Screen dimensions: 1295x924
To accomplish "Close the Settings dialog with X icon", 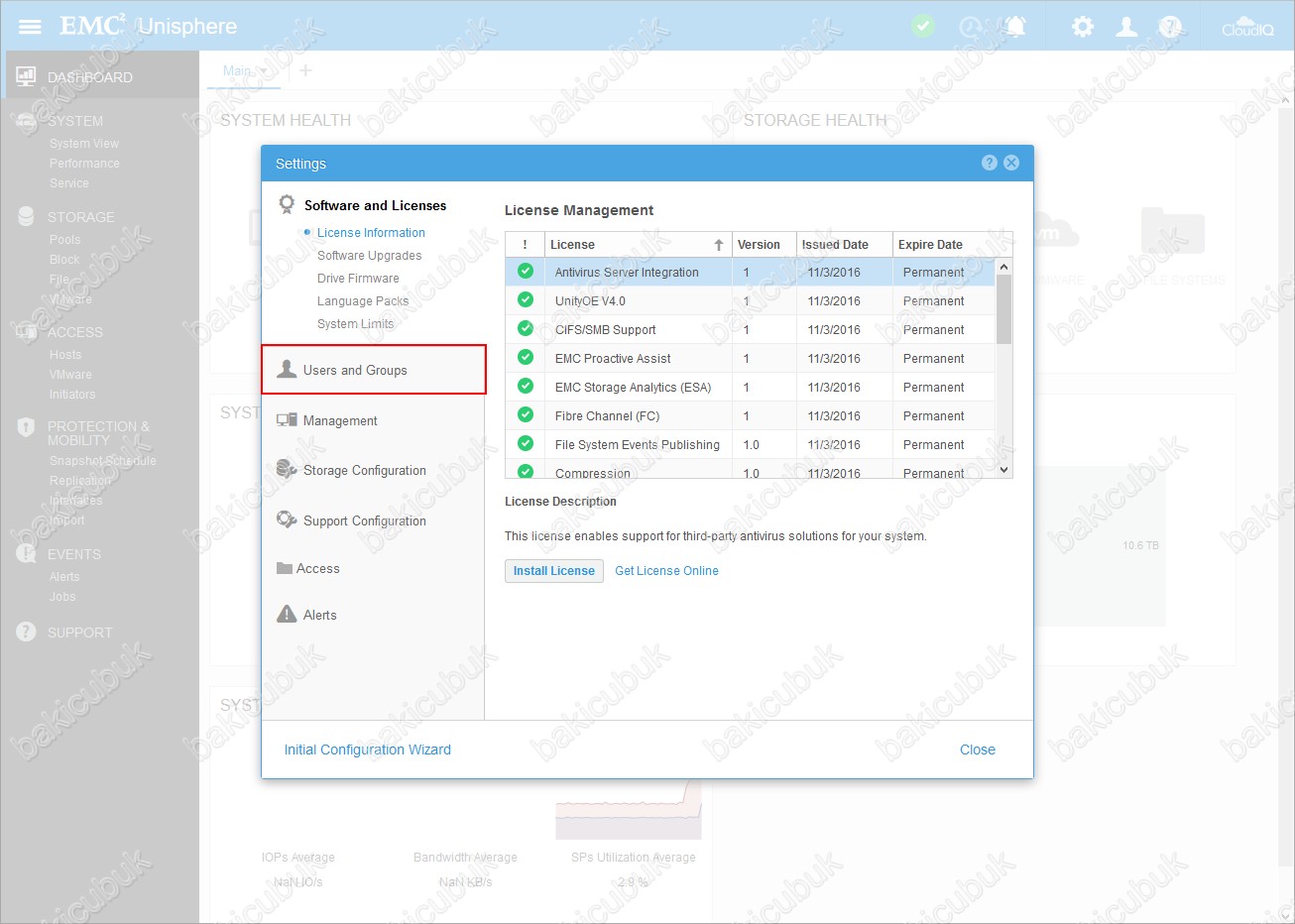I will tap(1011, 163).
